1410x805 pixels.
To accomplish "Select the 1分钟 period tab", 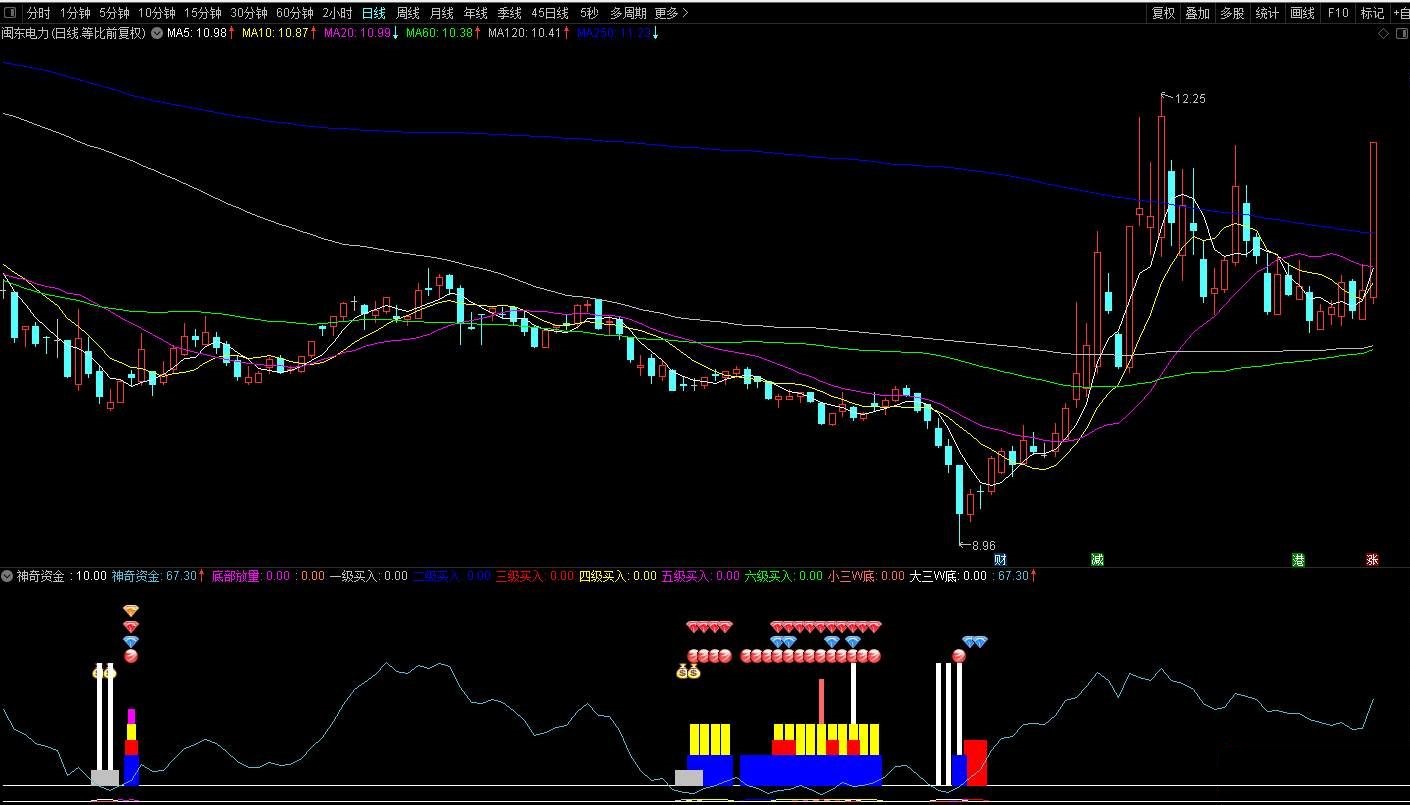I will [75, 13].
